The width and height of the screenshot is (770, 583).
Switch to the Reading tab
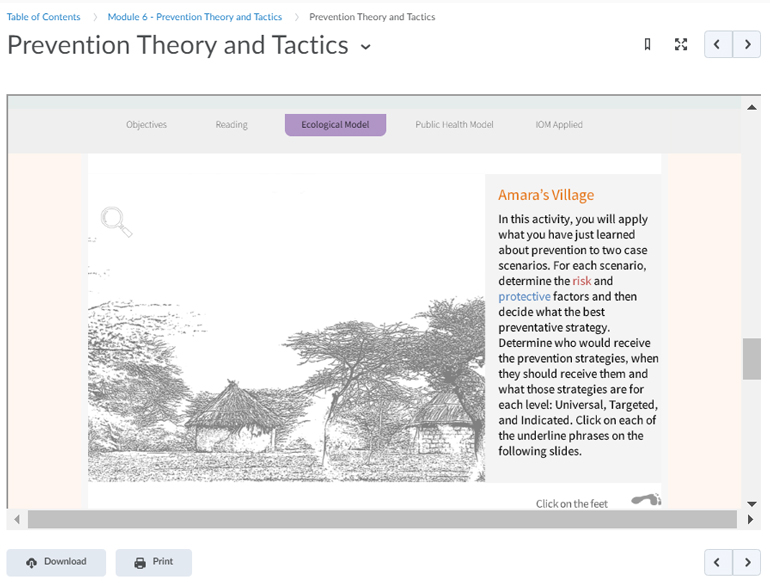[x=231, y=125]
